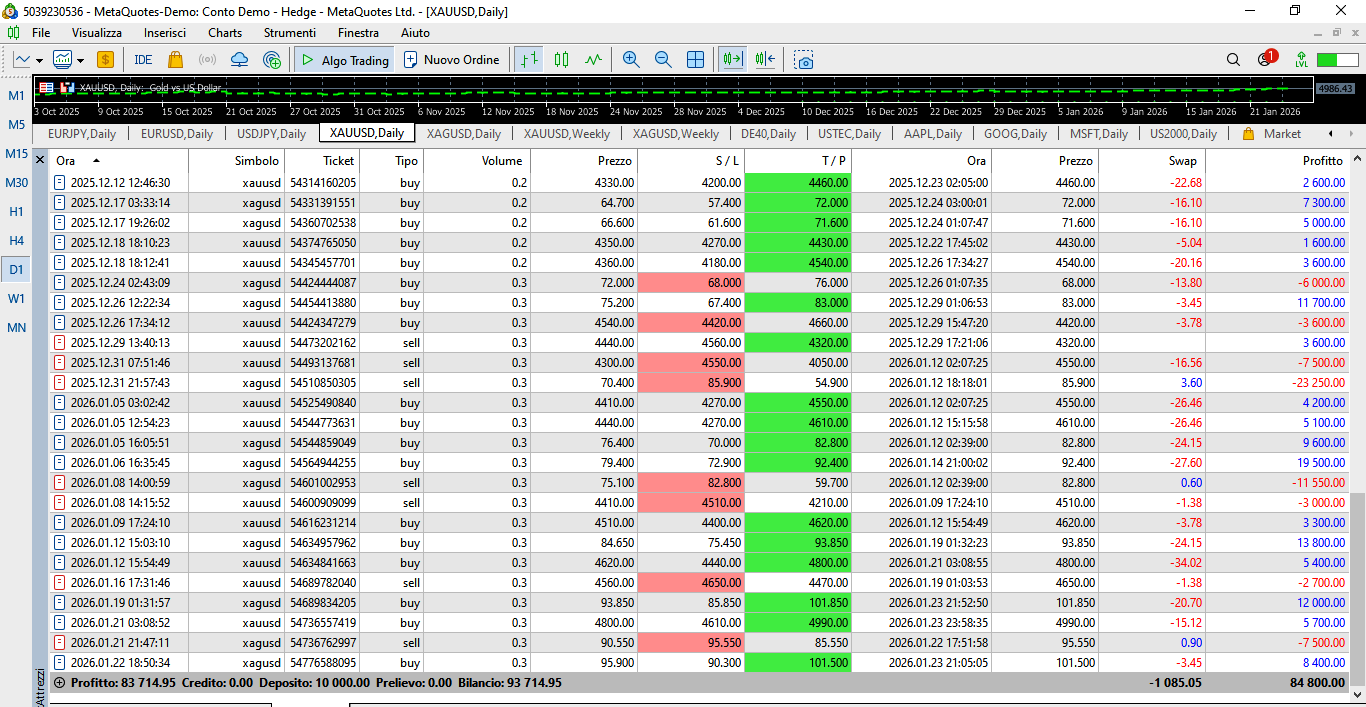Open the MetaEditor IDE

point(143,60)
